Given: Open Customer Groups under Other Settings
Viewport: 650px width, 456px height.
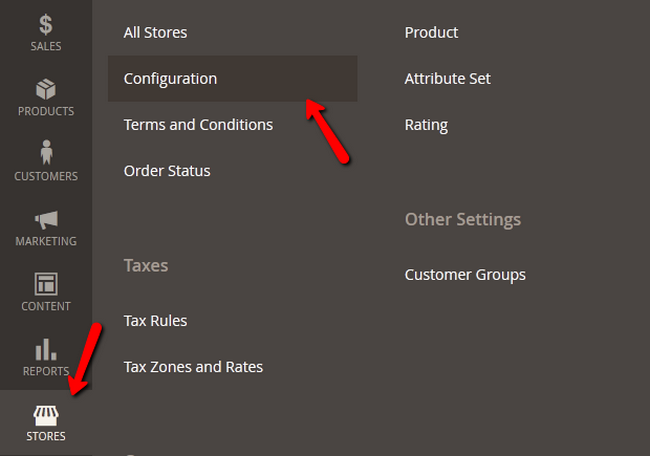Looking at the screenshot, I should click(x=465, y=274).
